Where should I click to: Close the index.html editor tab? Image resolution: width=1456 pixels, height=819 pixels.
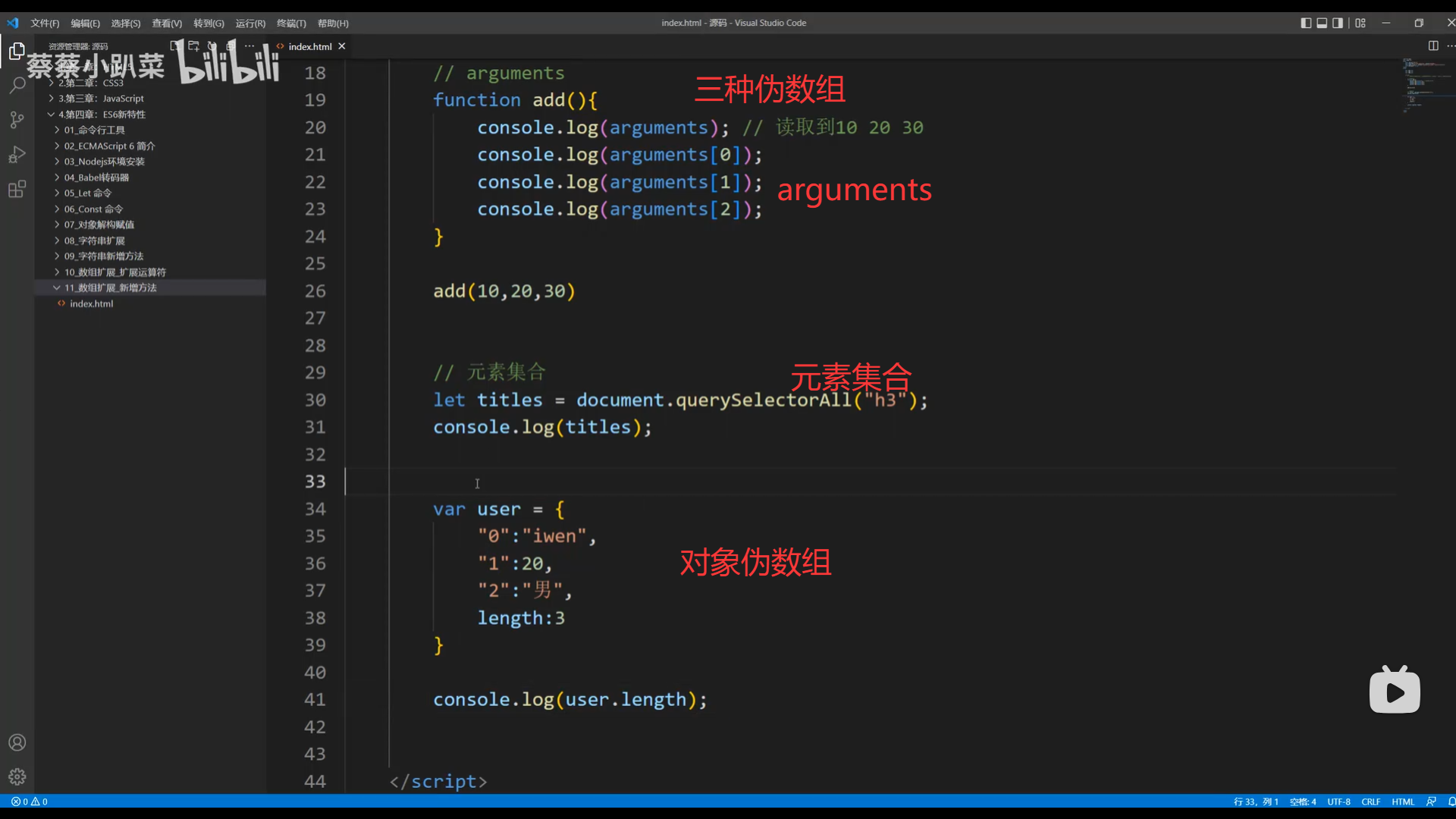342,46
